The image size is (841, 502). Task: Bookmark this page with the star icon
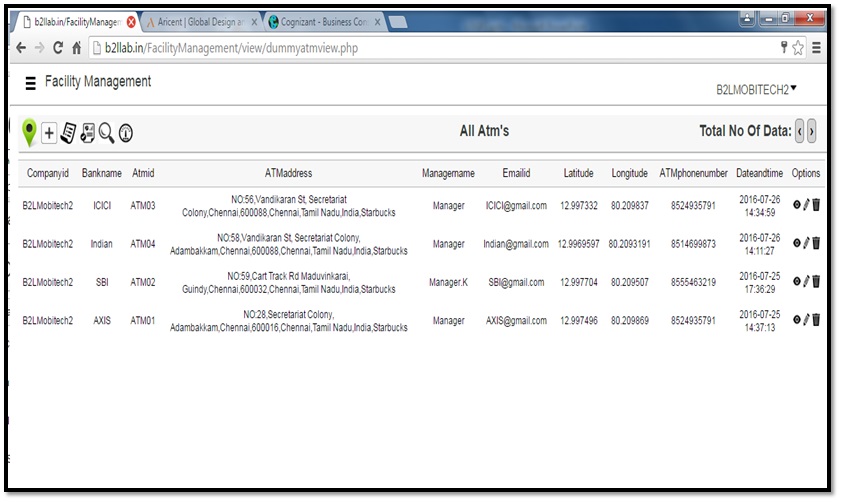coord(798,47)
